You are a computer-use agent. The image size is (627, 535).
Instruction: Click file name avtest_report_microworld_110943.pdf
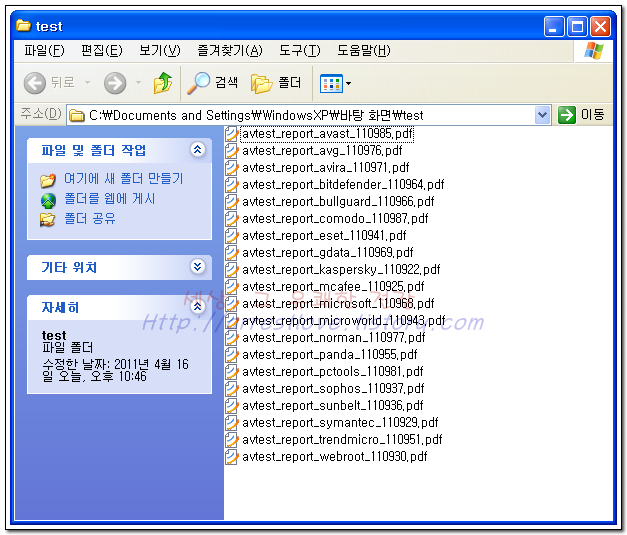(343, 321)
